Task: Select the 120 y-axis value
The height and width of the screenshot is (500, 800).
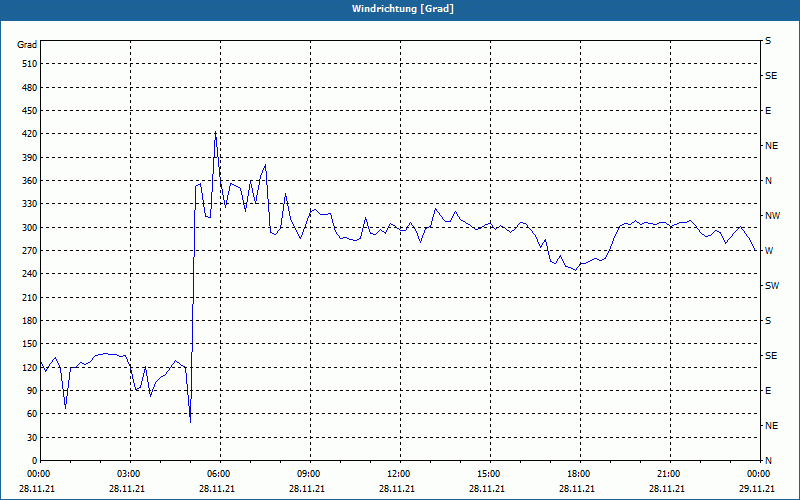Action: [x=30, y=367]
